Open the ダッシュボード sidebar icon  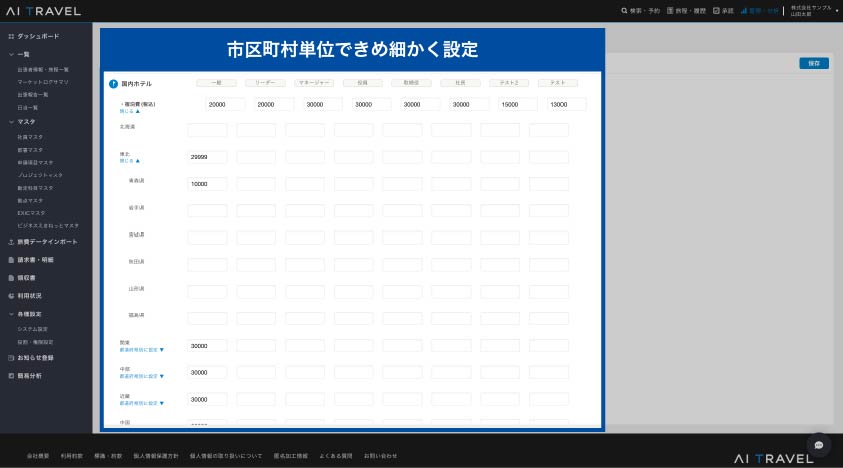(11, 37)
